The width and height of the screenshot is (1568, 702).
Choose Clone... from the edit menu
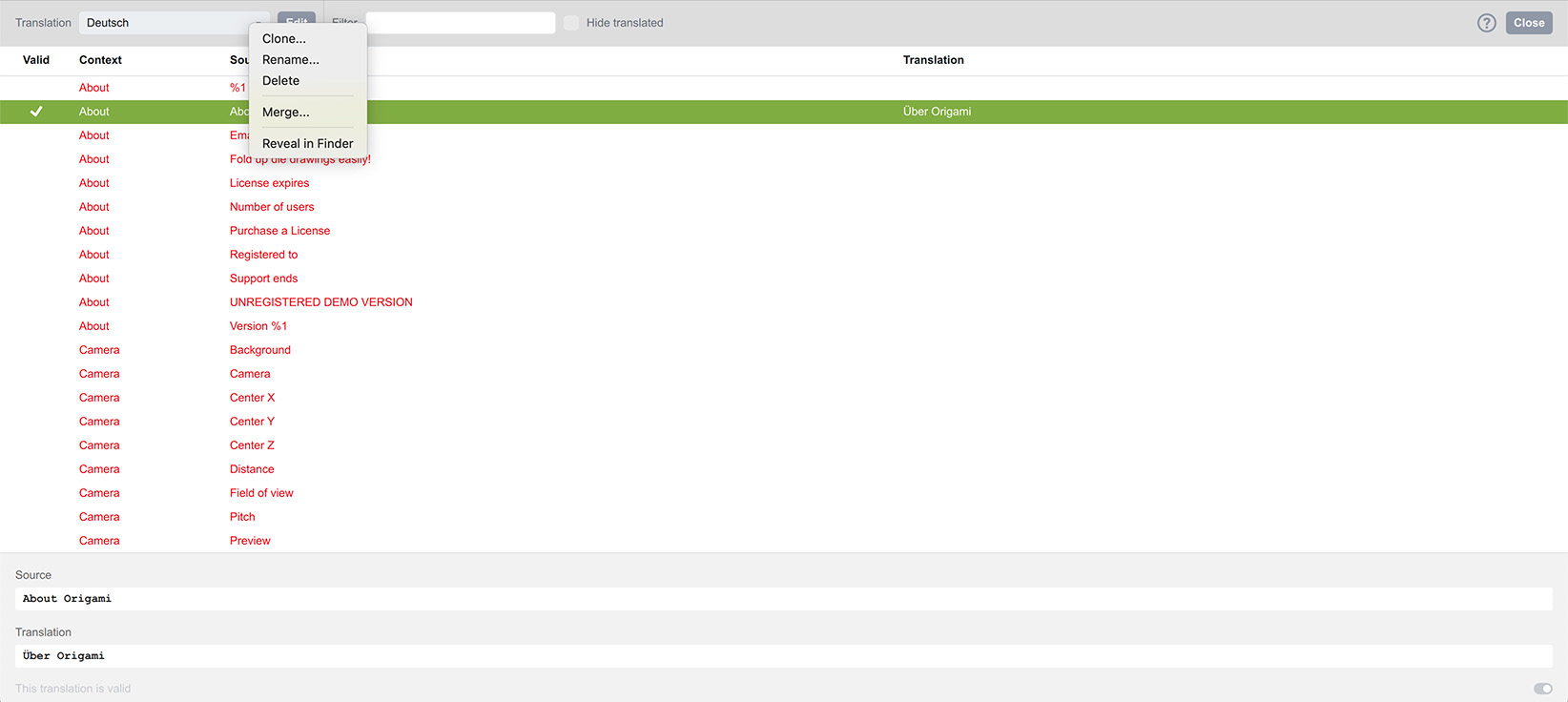pos(284,39)
